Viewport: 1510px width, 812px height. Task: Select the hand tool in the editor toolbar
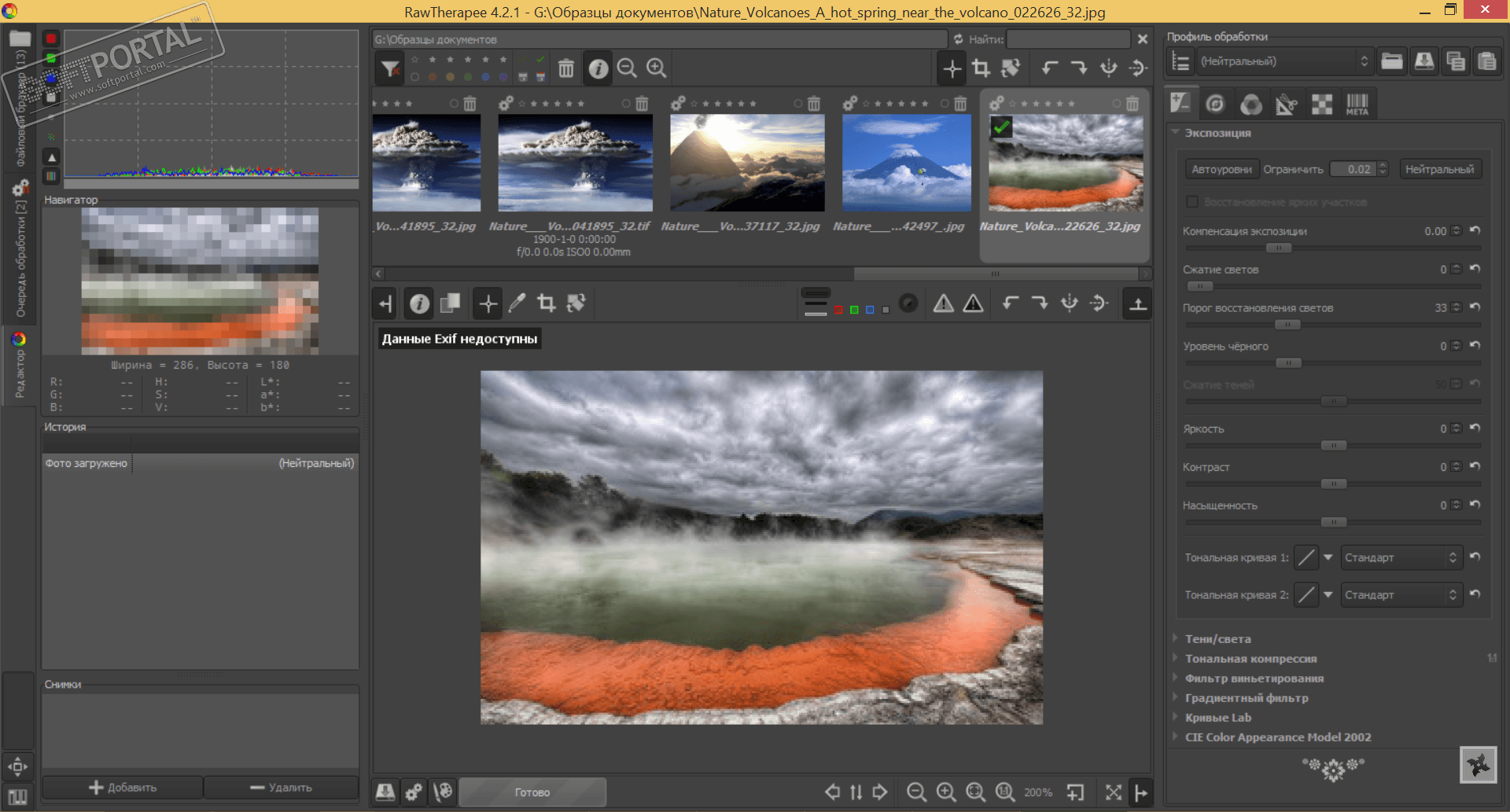(x=488, y=303)
